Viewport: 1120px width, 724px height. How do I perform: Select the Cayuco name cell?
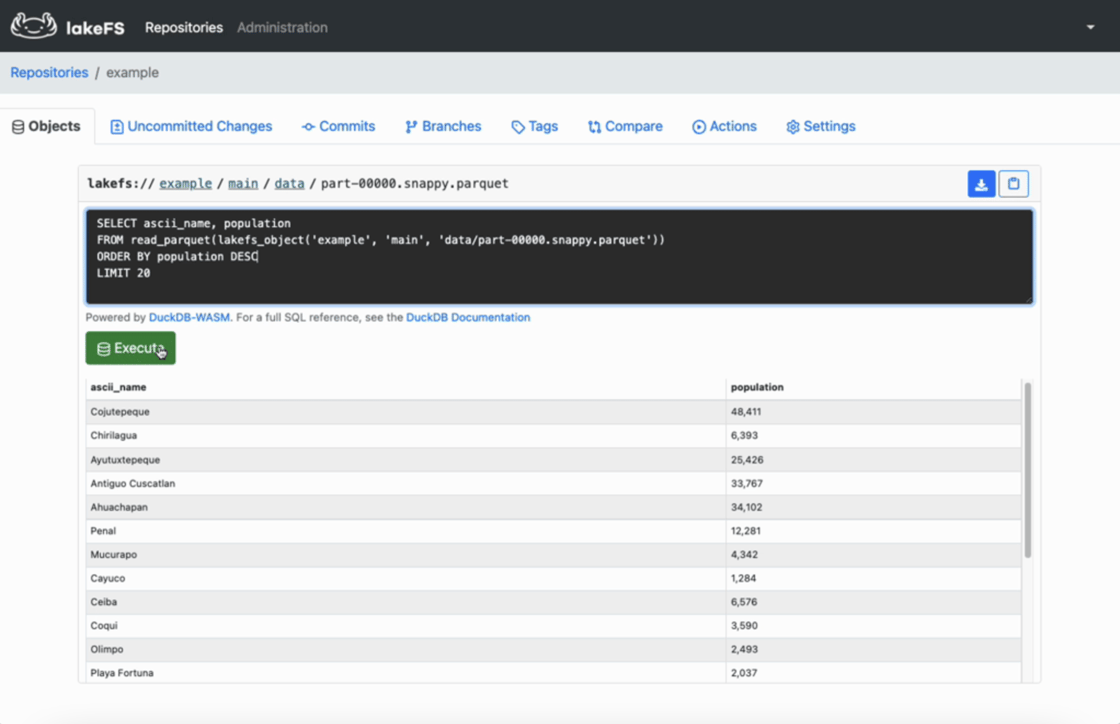point(406,578)
